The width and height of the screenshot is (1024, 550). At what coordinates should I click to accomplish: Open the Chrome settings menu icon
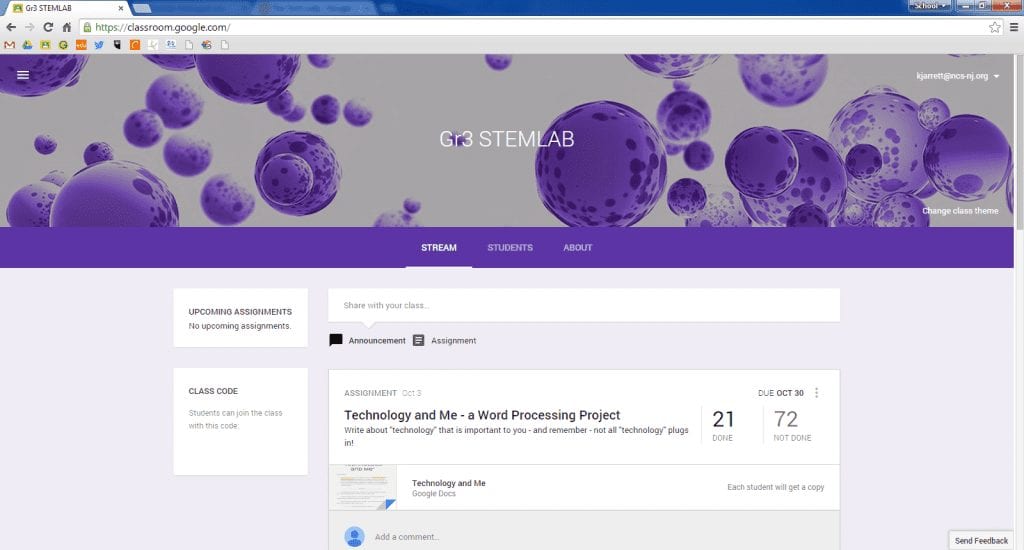[1013, 27]
